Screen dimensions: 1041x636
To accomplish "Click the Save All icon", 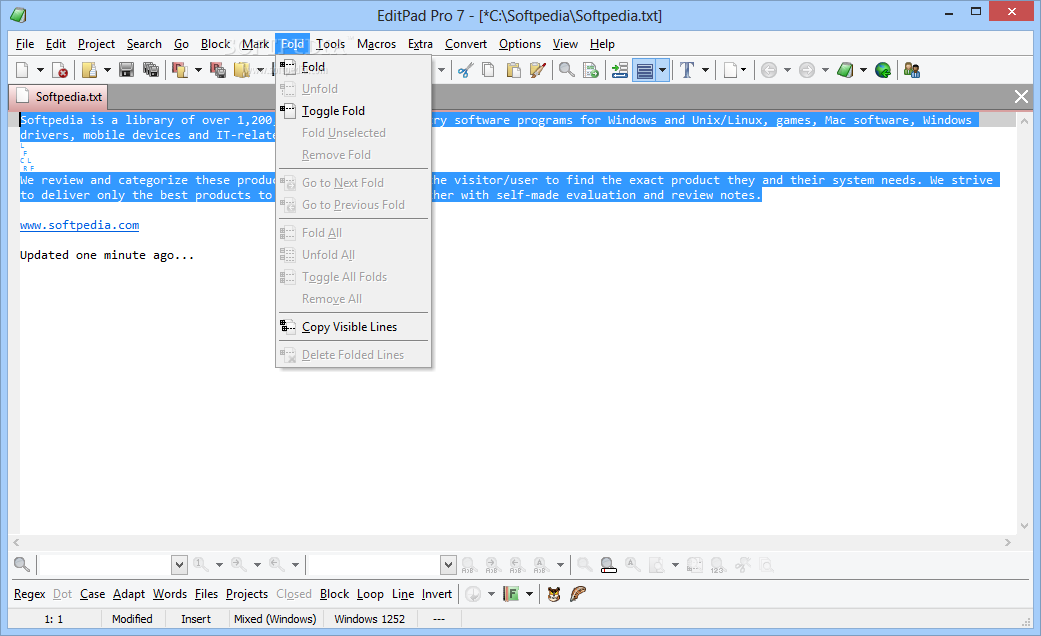I will pos(151,70).
